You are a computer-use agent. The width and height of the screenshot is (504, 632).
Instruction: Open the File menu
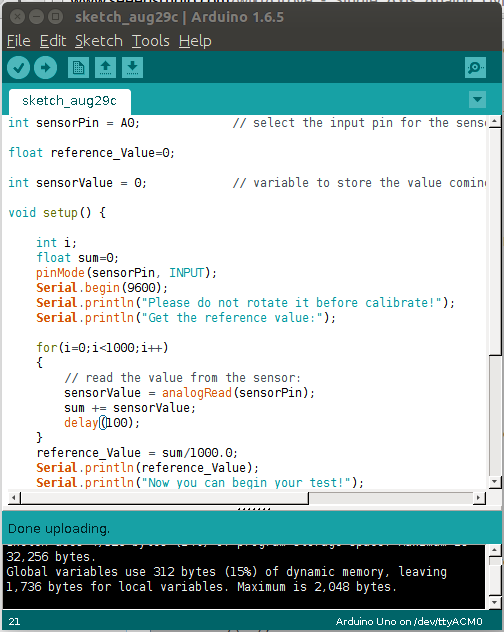19,41
